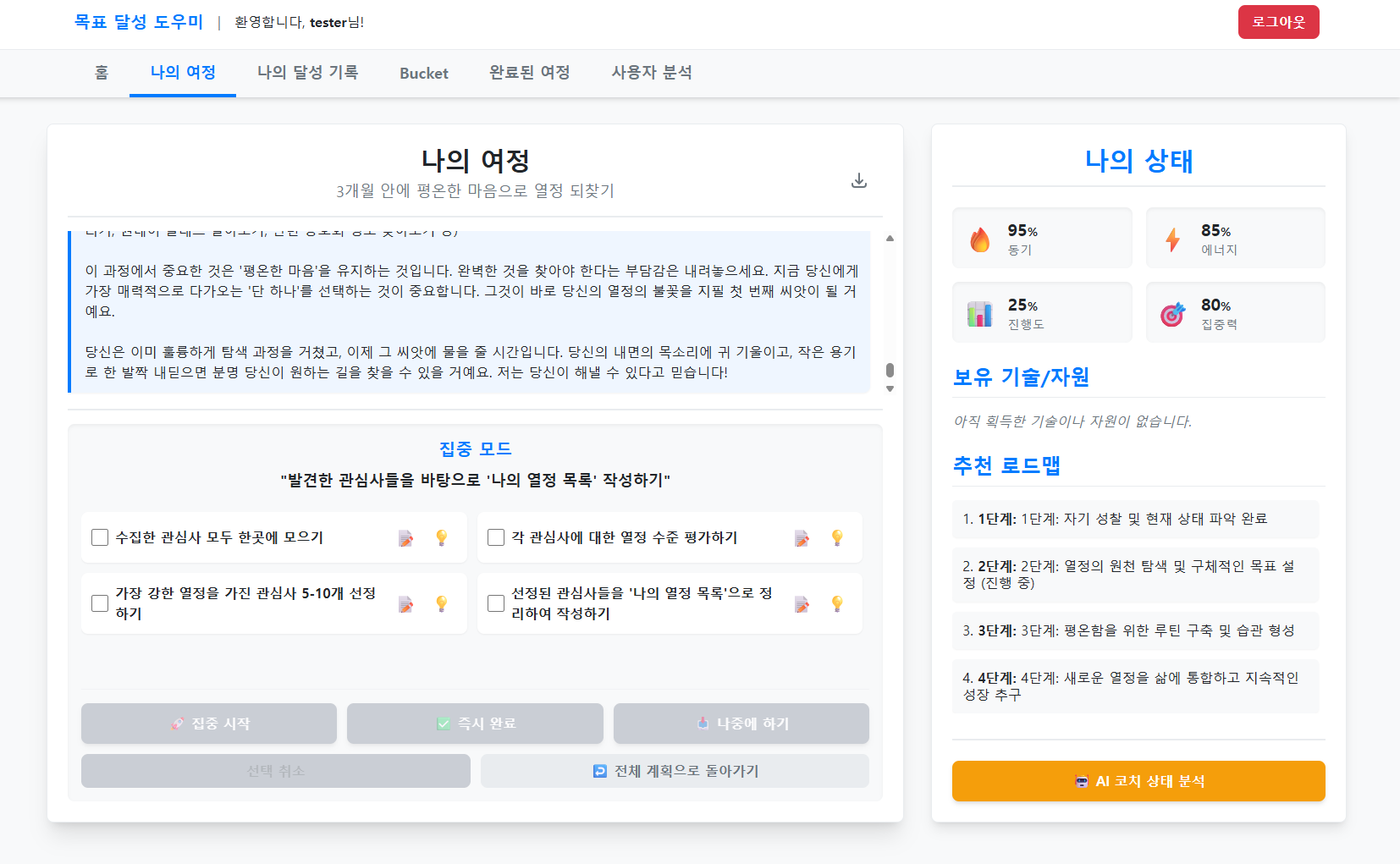The image size is (1400, 864).
Task: Click the scroll down arrow of message box
Action: pyautogui.click(x=890, y=388)
